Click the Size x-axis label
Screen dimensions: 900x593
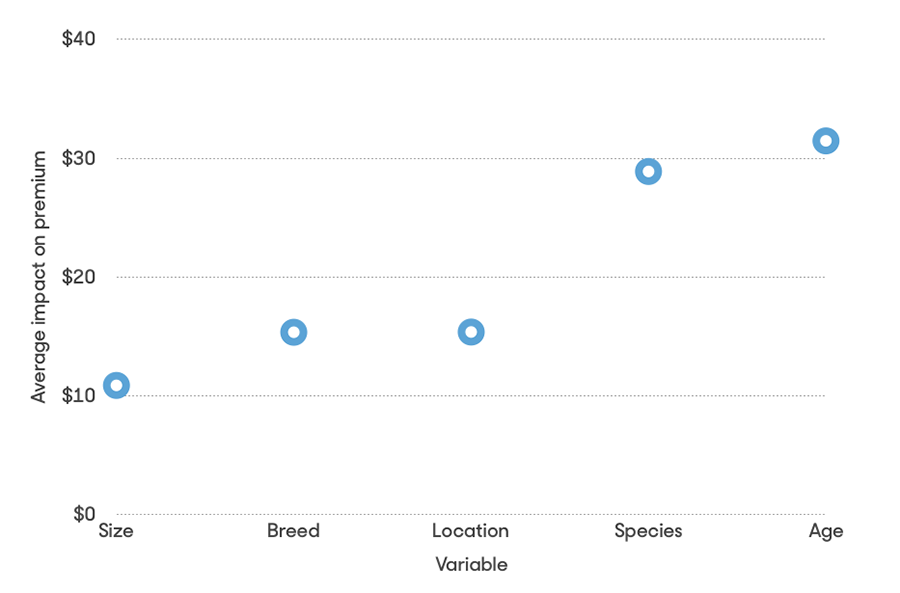coord(116,531)
